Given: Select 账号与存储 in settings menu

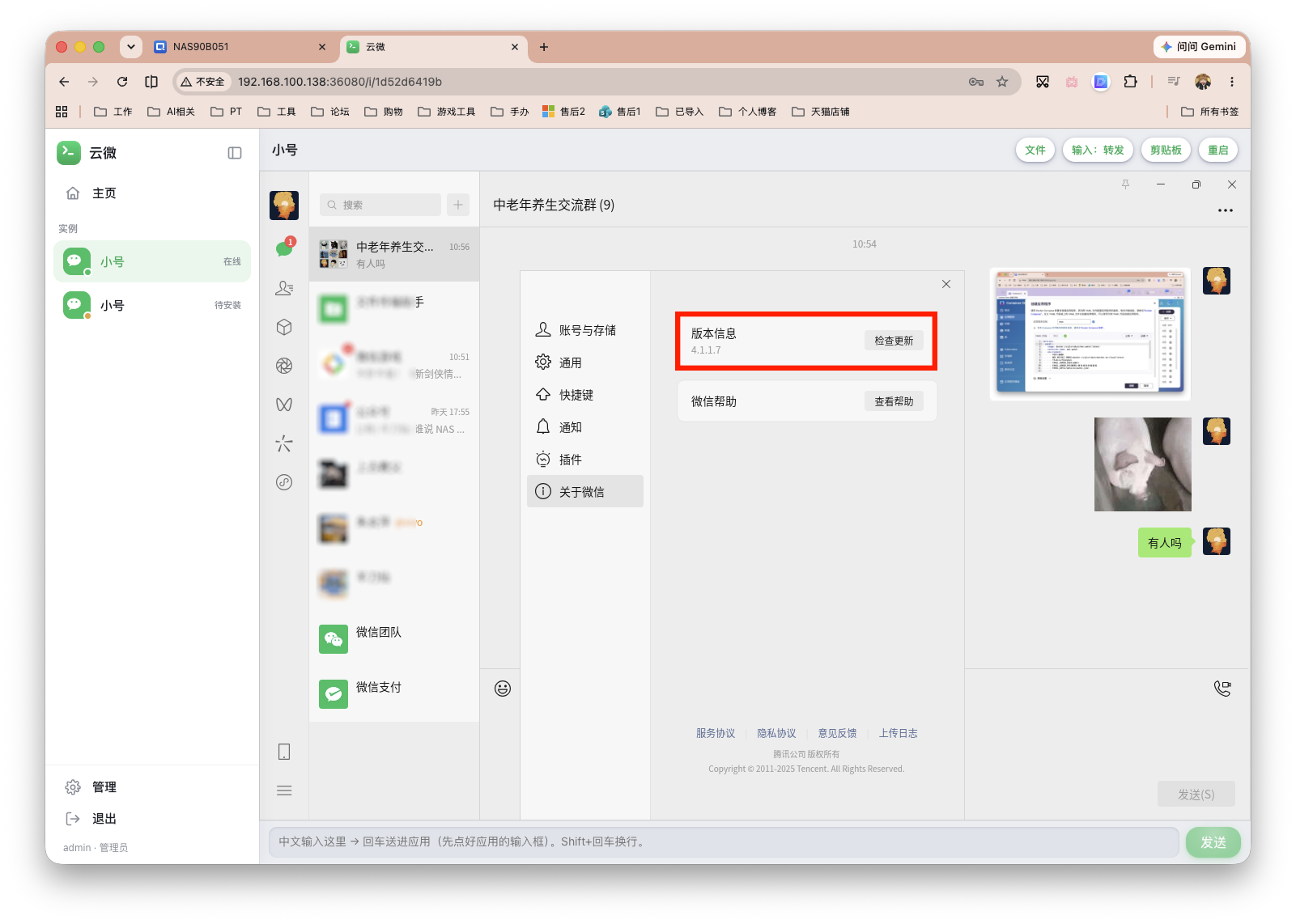Looking at the screenshot, I should pos(585,330).
